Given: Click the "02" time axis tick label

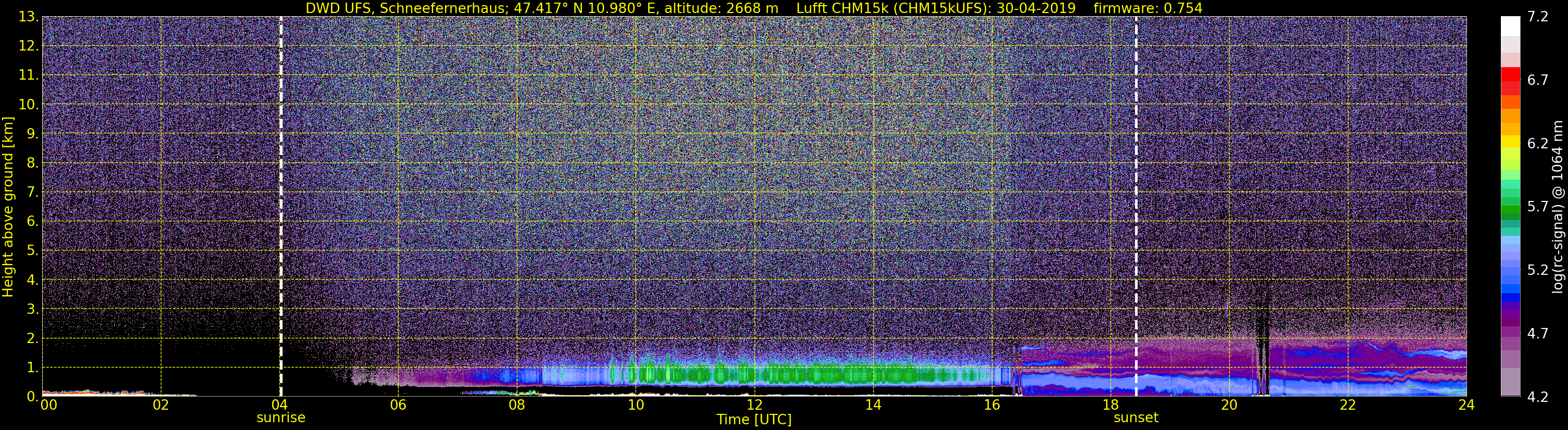Looking at the screenshot, I should [161, 405].
